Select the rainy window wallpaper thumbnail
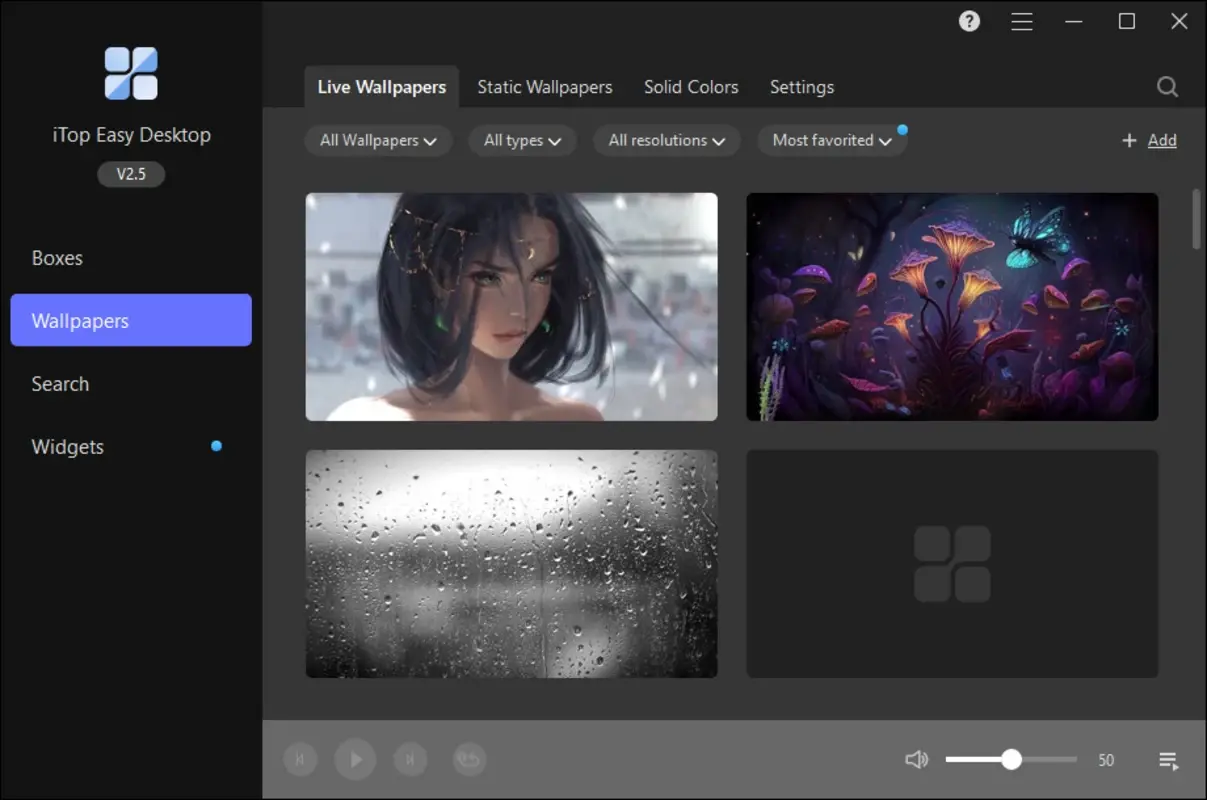The height and width of the screenshot is (800, 1207). 511,563
